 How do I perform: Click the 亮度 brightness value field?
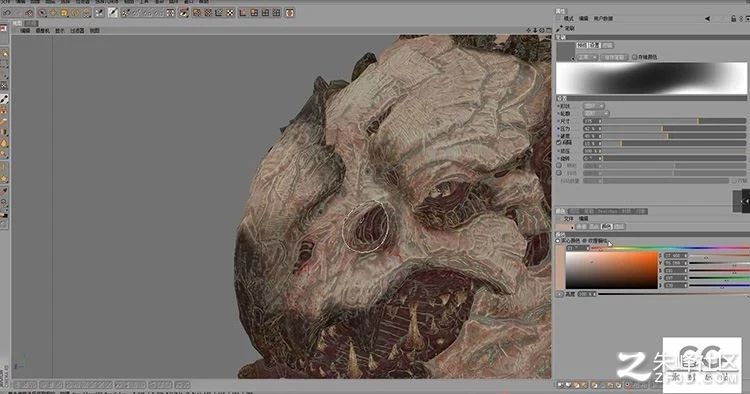click(586, 294)
